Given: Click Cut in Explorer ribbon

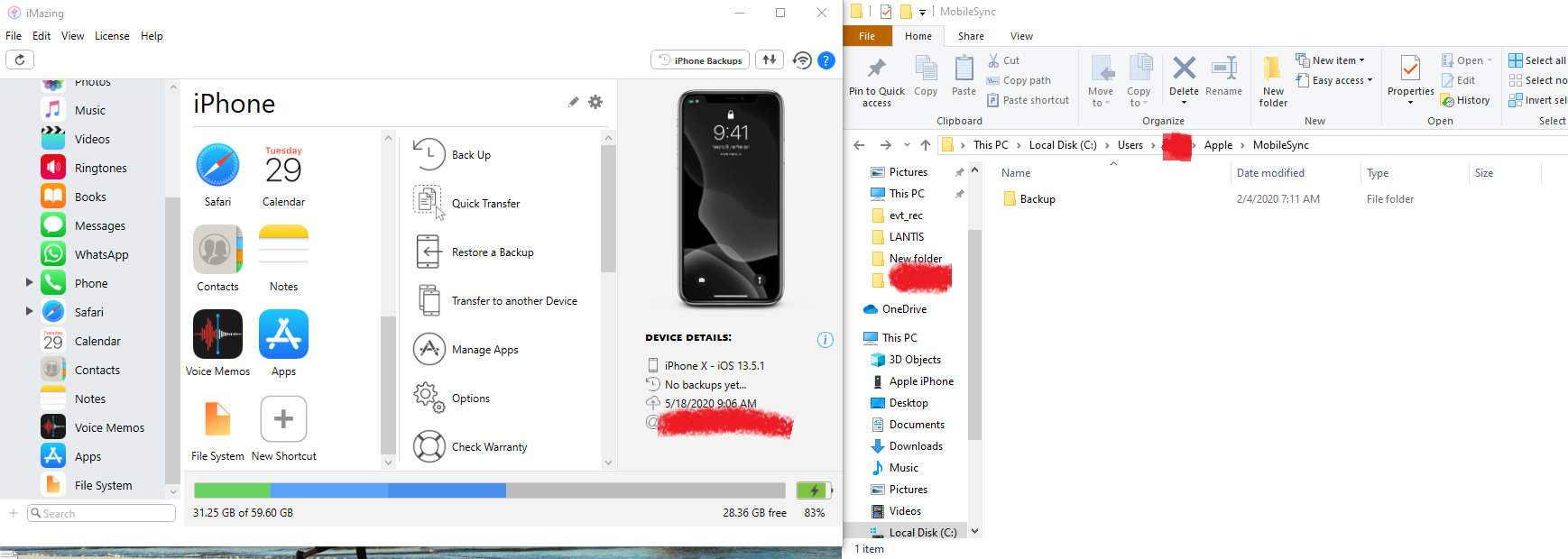Looking at the screenshot, I should point(1003,60).
